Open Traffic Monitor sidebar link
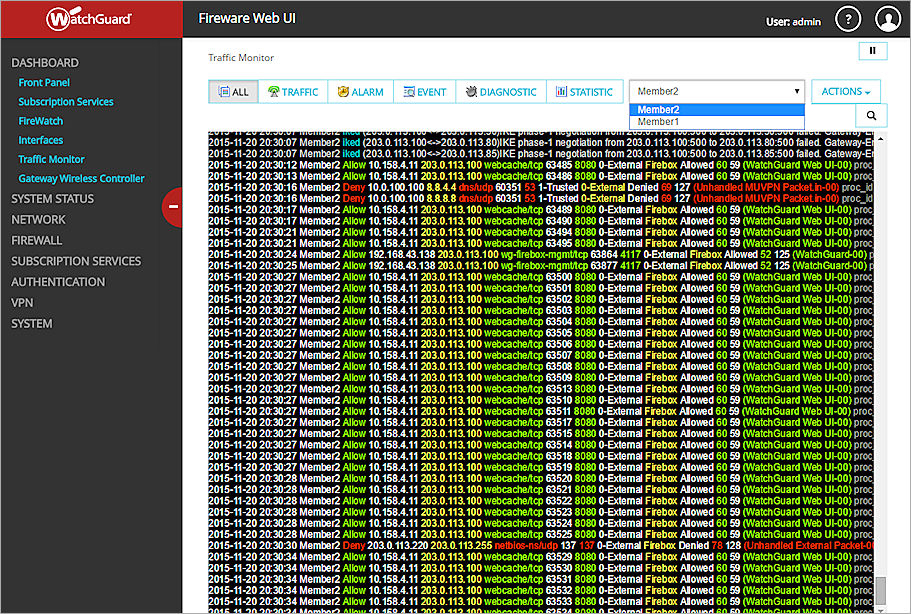 51,159
